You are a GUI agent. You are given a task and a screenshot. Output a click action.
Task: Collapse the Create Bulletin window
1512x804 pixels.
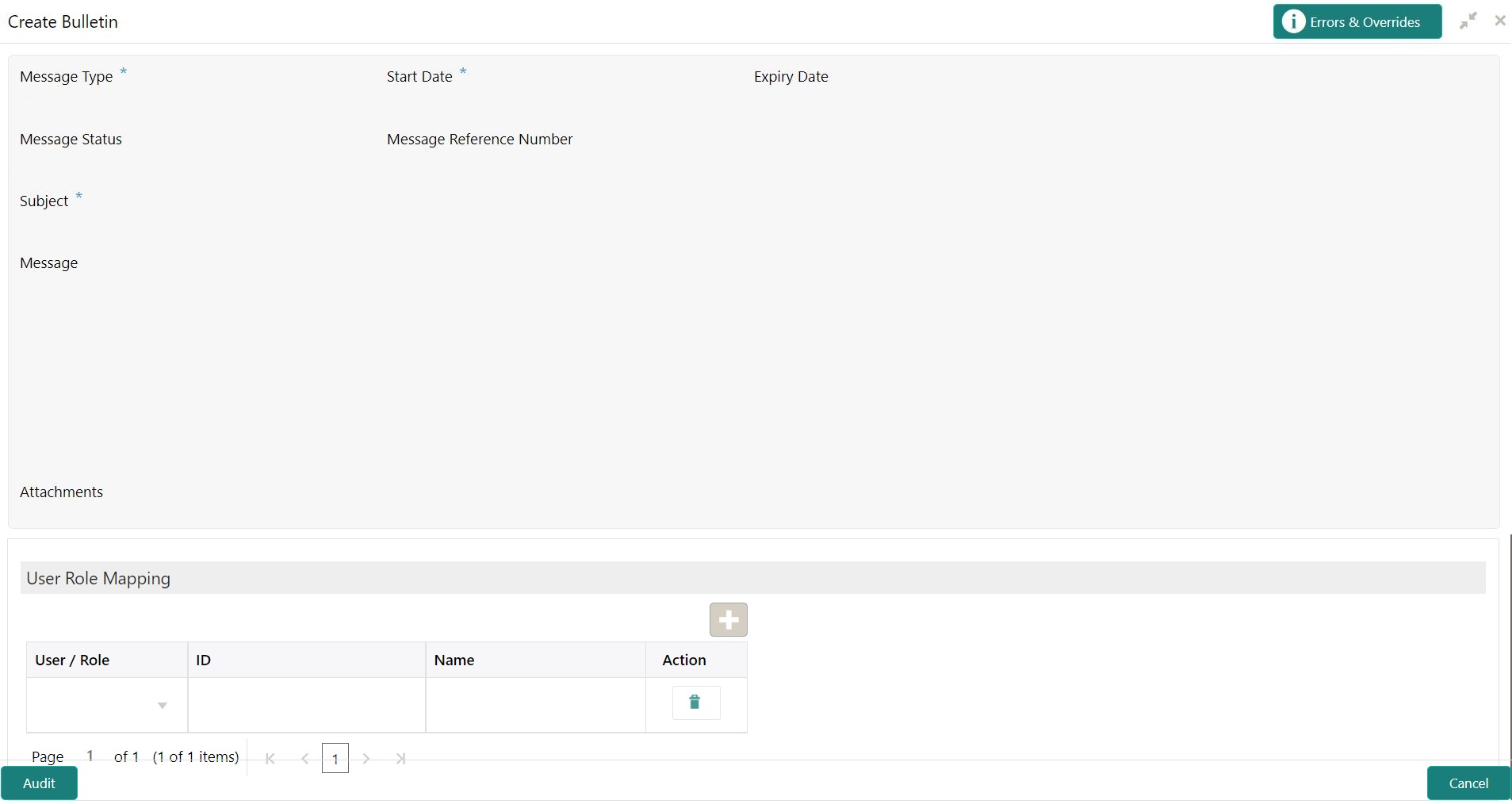[1468, 21]
